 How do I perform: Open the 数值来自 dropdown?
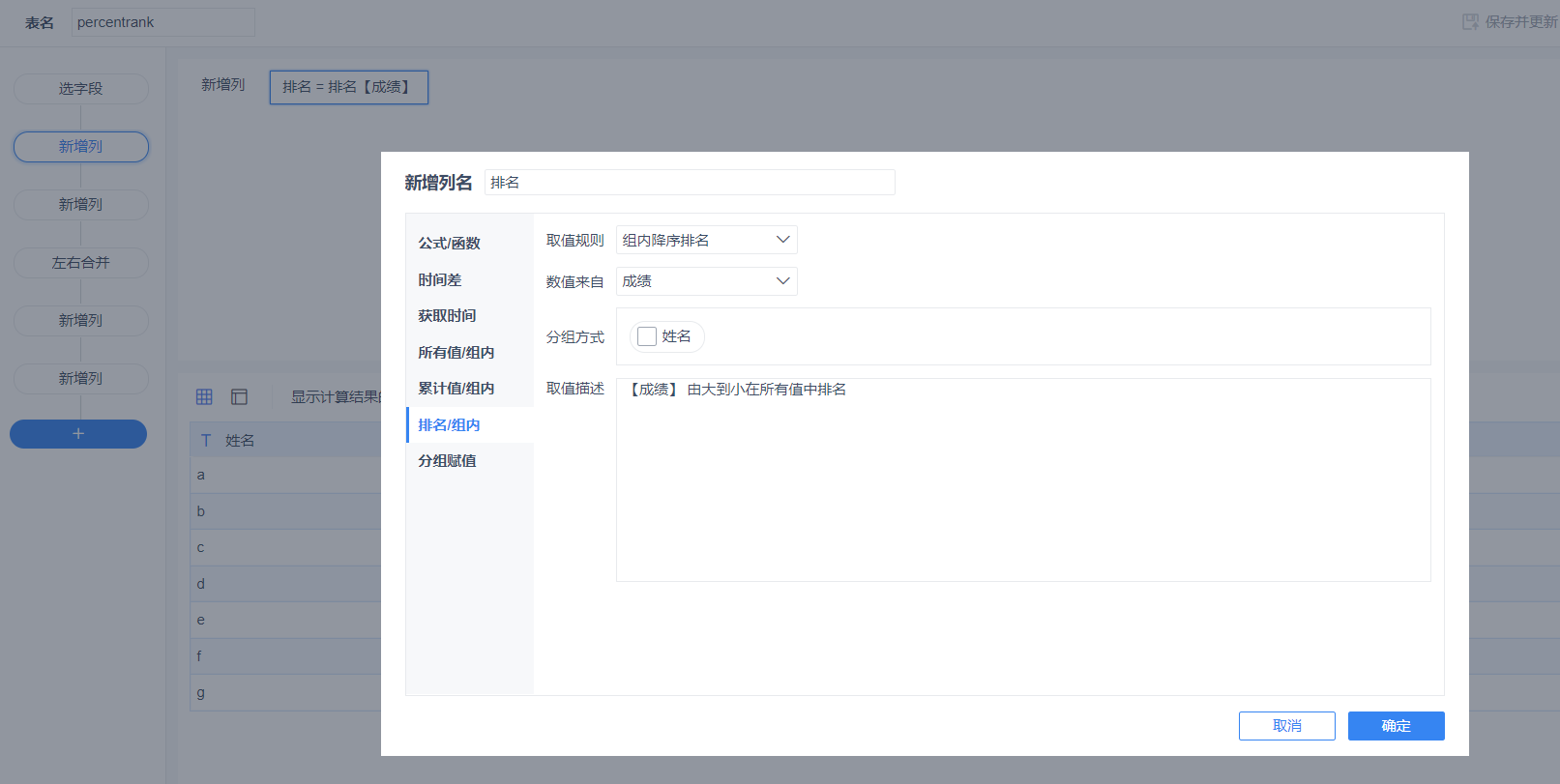[706, 281]
